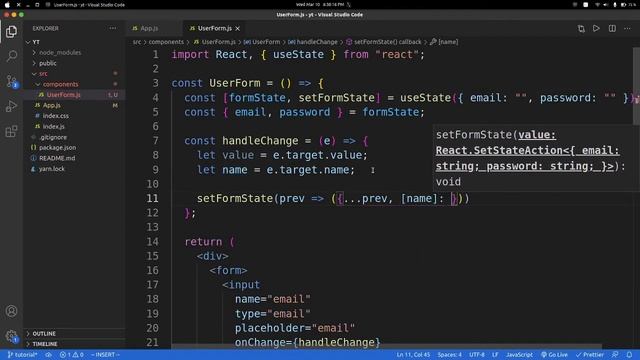
Task: Click the 'useState' text on line 1
Action: click(298, 54)
